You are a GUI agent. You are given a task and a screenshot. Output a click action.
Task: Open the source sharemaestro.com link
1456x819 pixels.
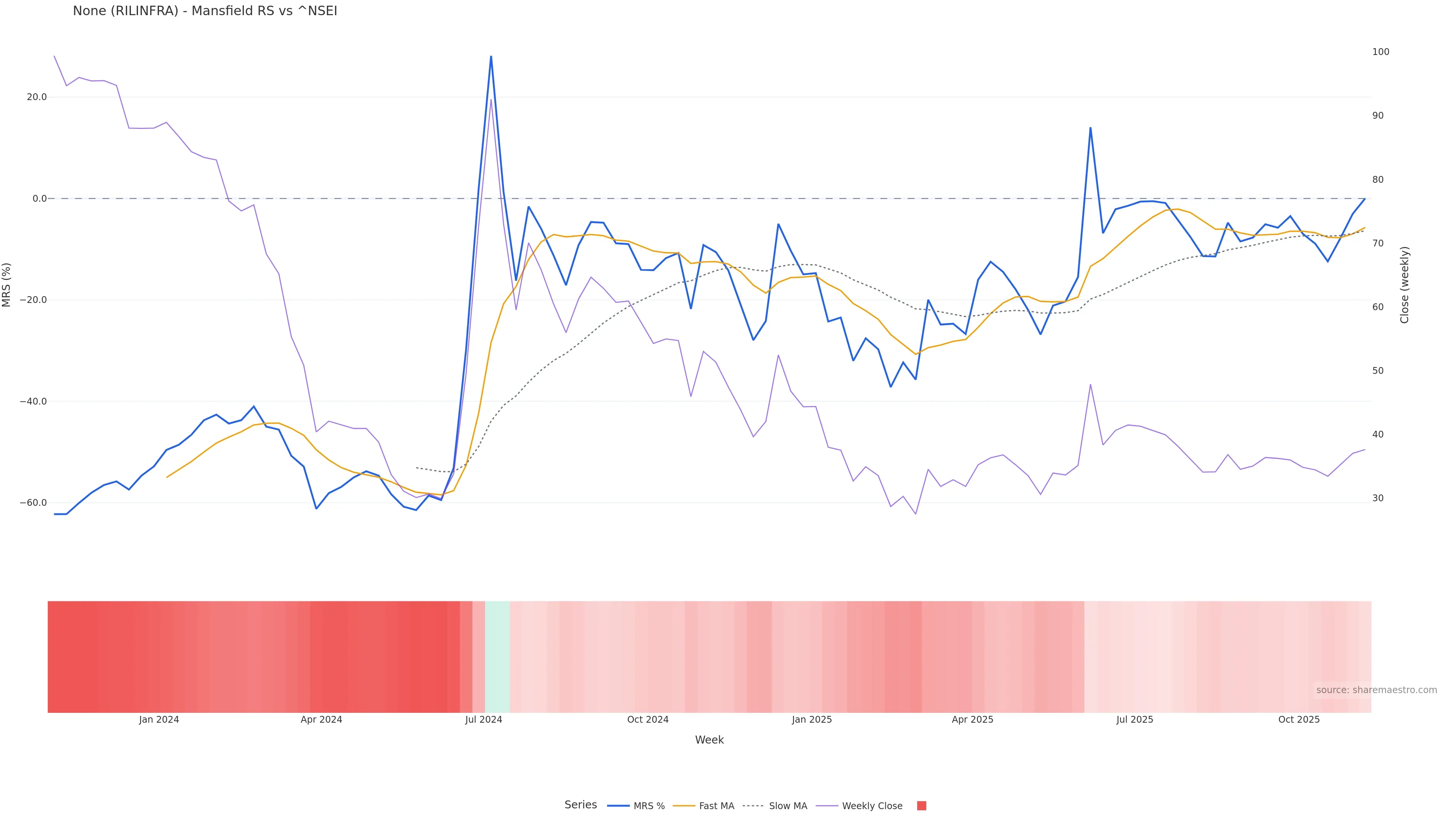1376,690
